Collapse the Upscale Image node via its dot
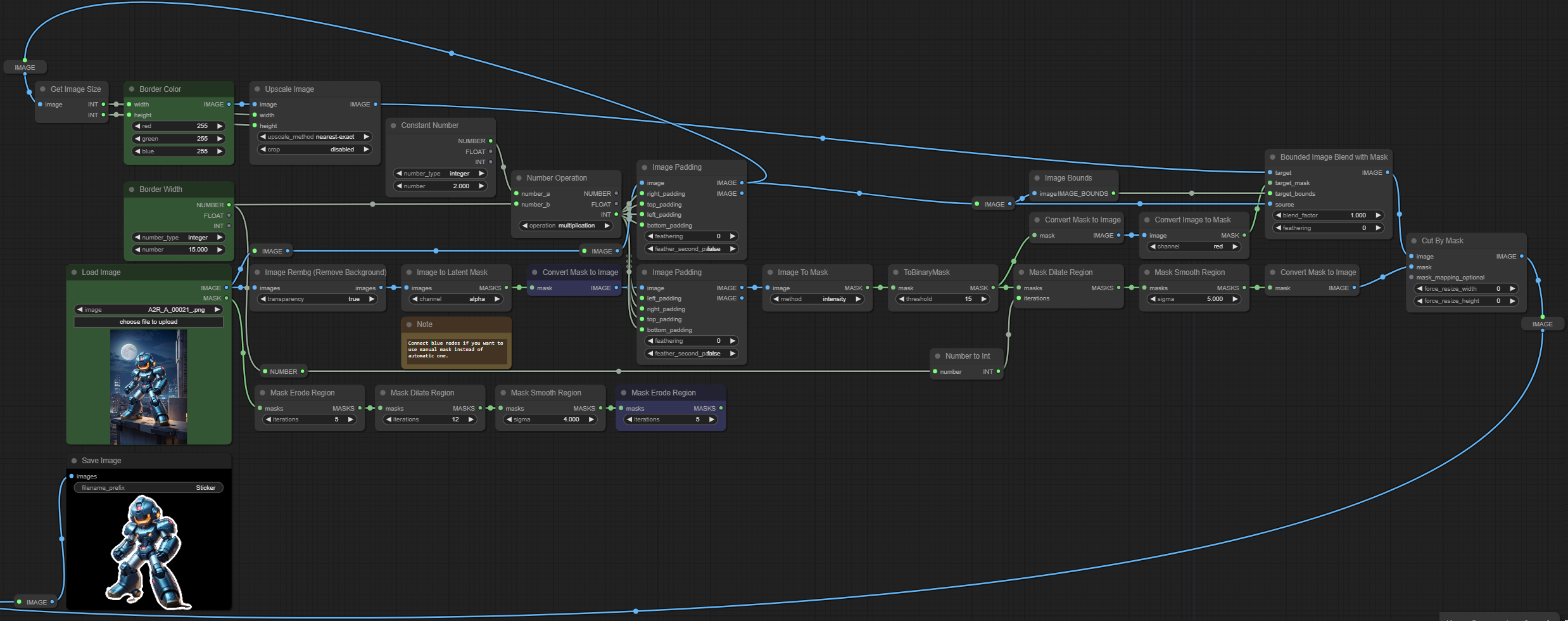The width and height of the screenshot is (1568, 621). tap(258, 89)
